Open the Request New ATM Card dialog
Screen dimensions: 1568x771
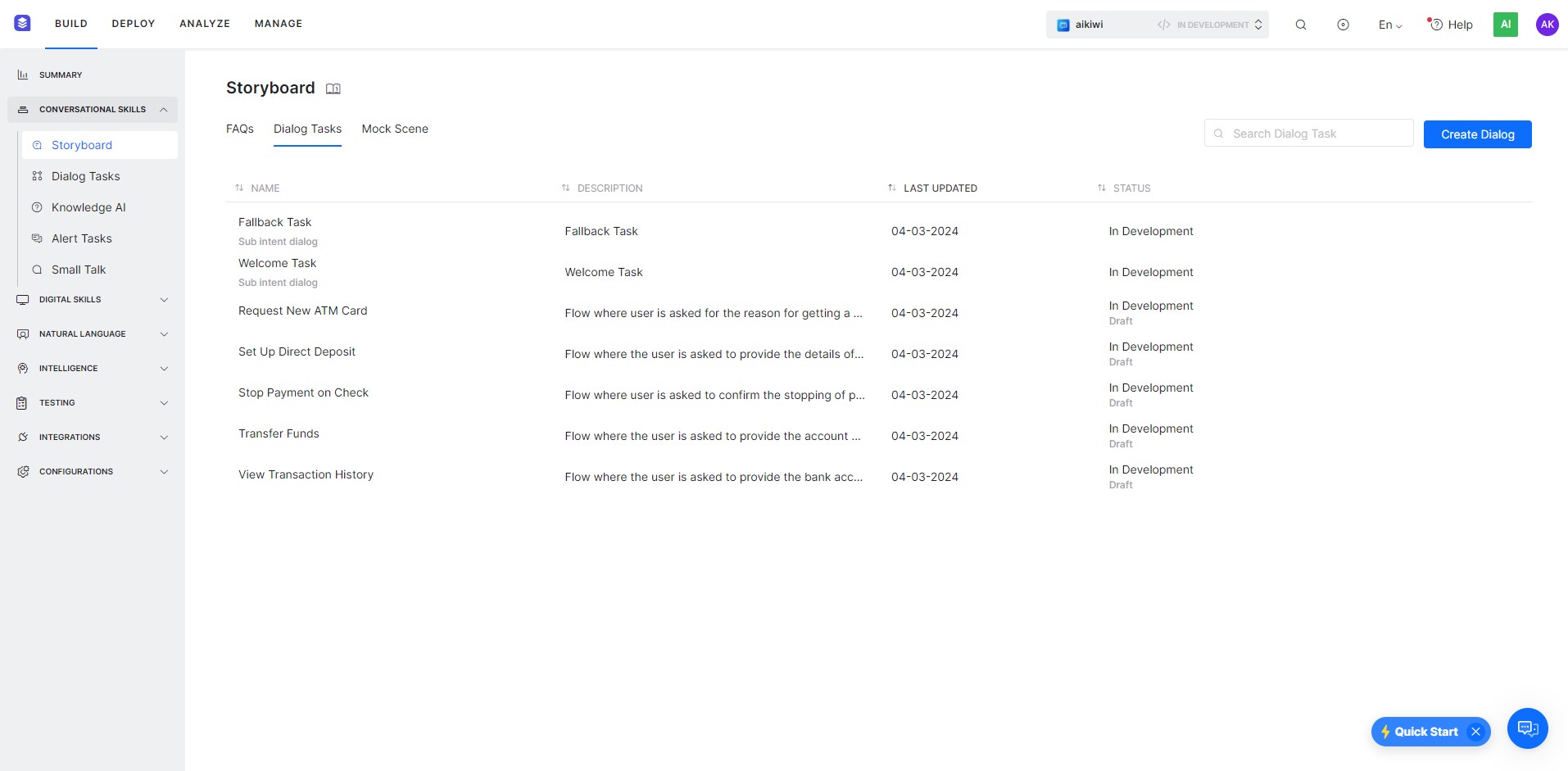tap(302, 311)
